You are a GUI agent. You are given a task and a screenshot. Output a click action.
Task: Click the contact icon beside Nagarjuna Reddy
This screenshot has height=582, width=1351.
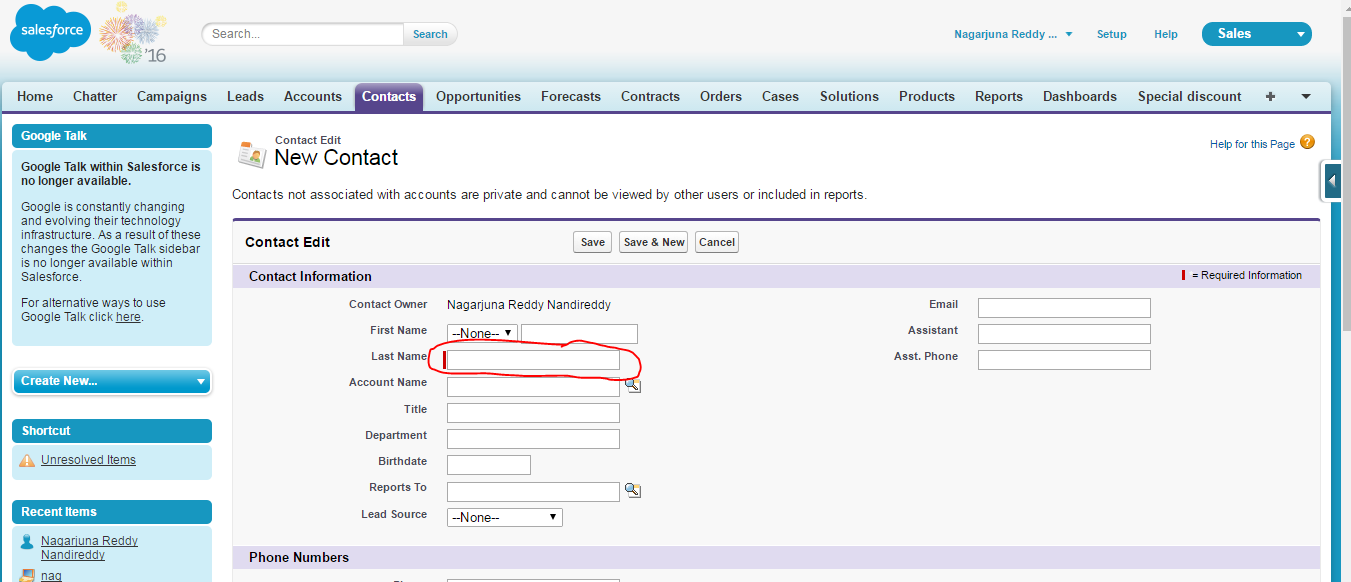[x=28, y=542]
